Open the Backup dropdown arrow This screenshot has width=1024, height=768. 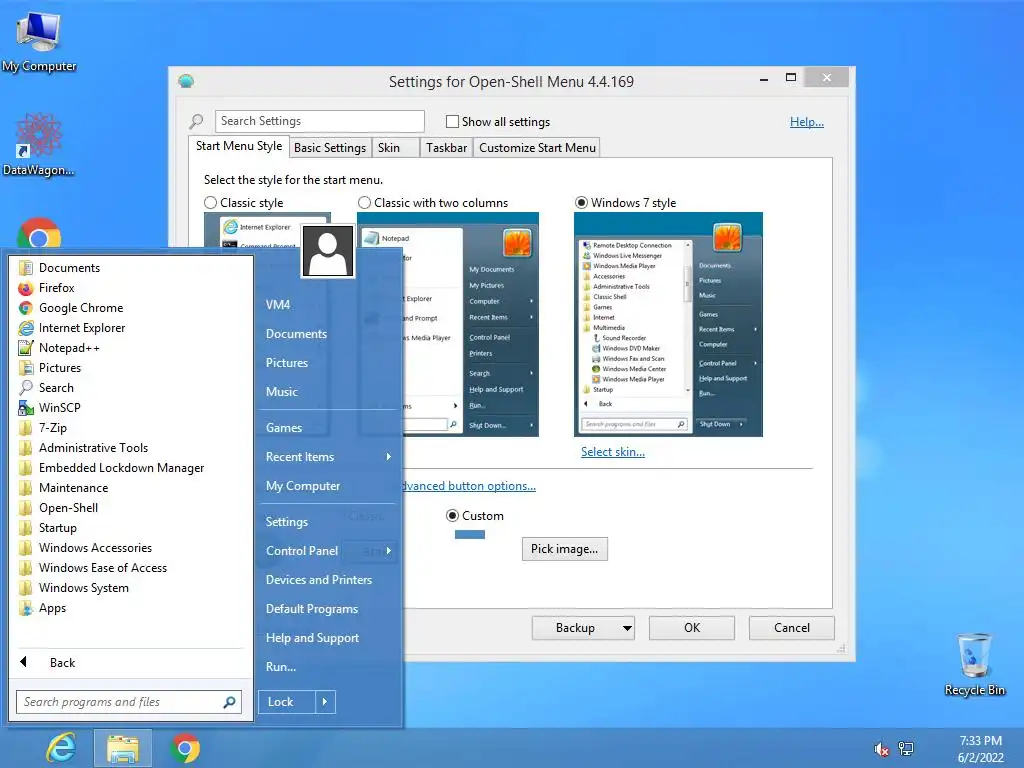627,628
